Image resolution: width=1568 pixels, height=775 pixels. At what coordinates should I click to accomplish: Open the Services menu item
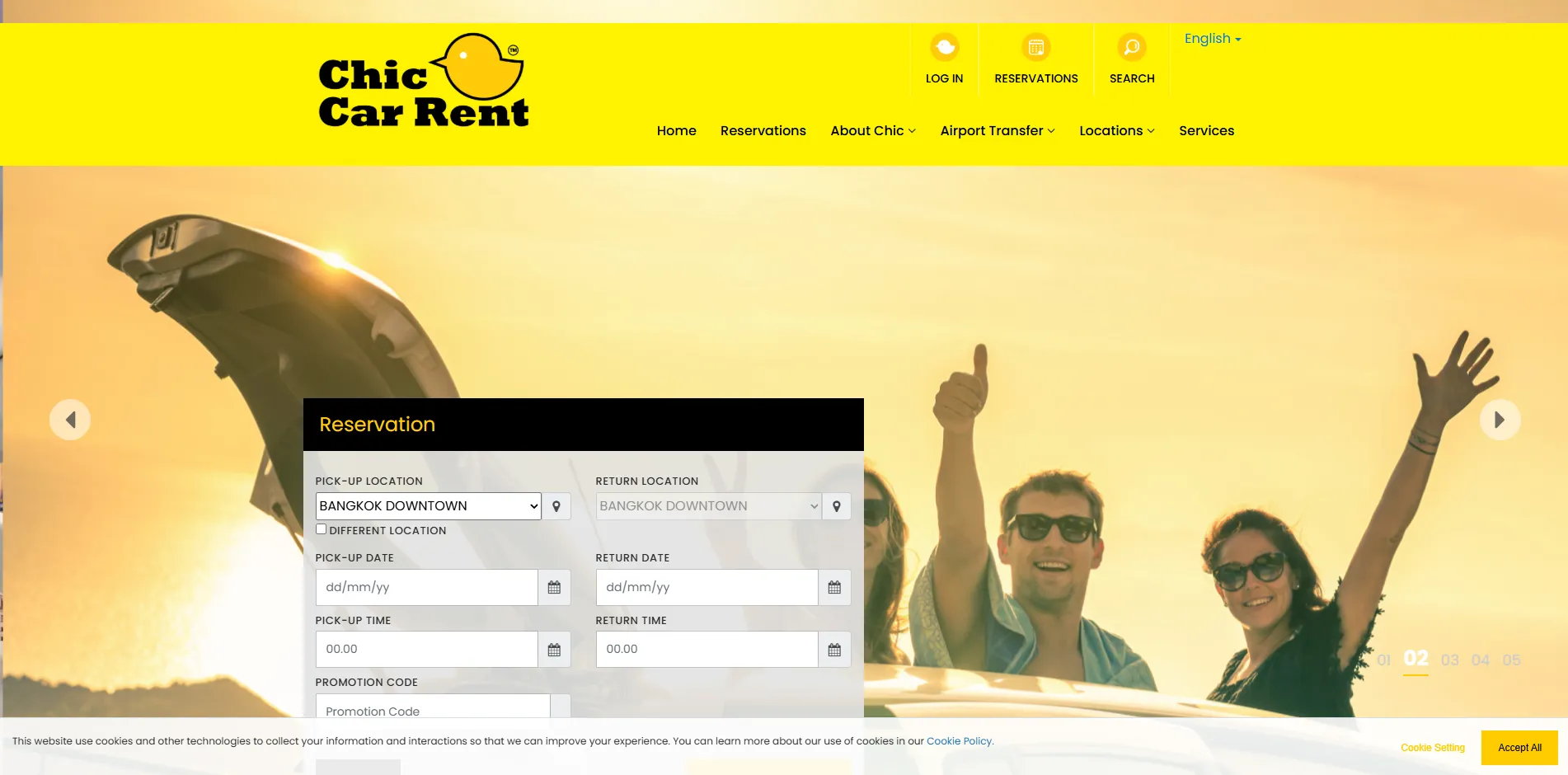coord(1206,130)
